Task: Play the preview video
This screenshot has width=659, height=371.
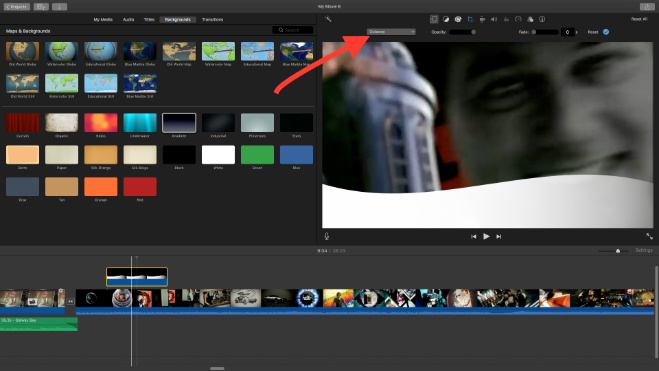Action: pos(486,237)
